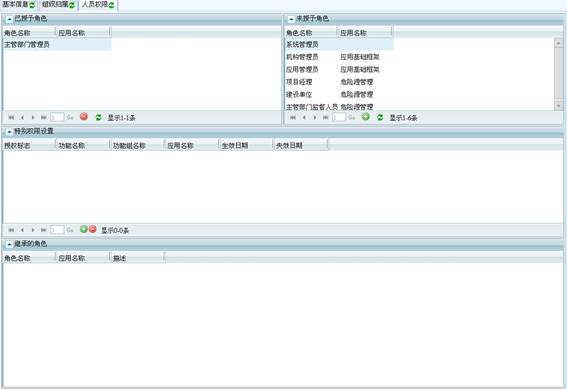Select the 系统管理员 role row
Viewport: 567px width, 389px height.
339,44
